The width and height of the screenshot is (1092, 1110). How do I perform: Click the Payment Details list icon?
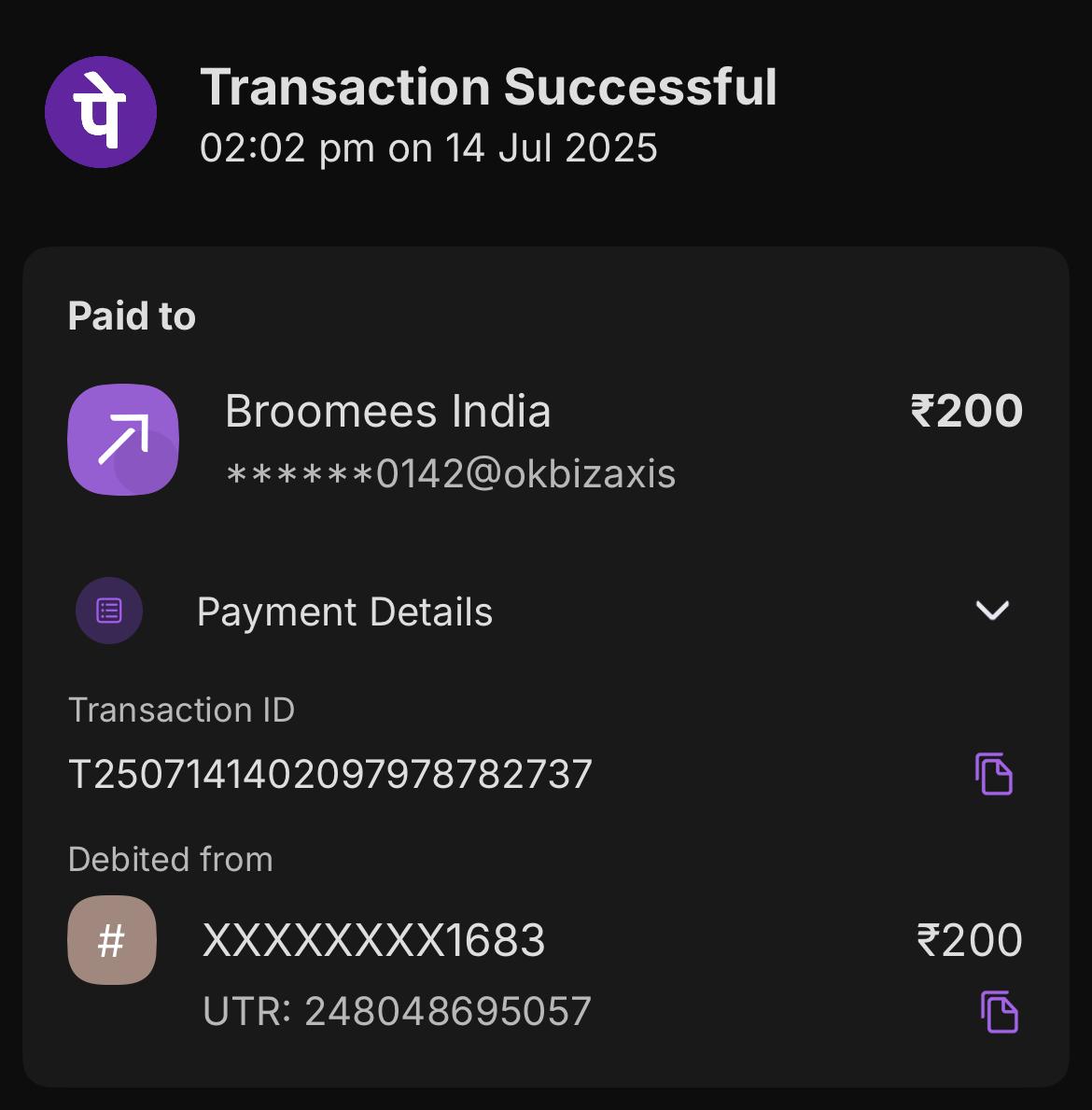tap(109, 611)
